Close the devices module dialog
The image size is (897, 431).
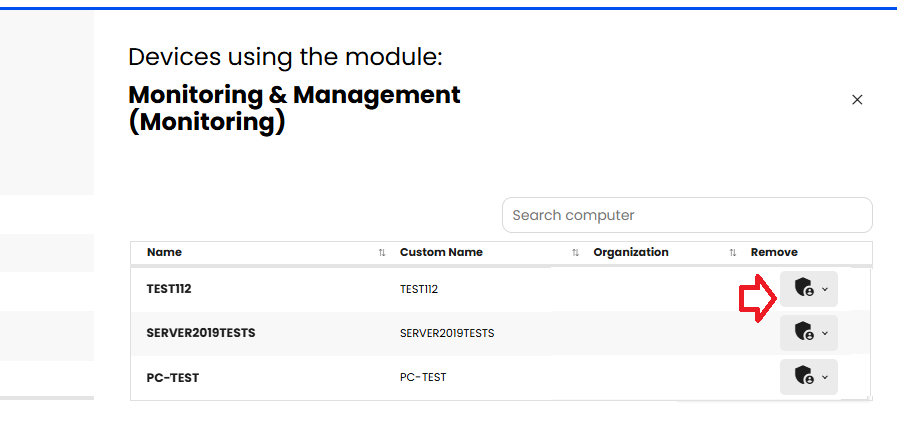[857, 100]
